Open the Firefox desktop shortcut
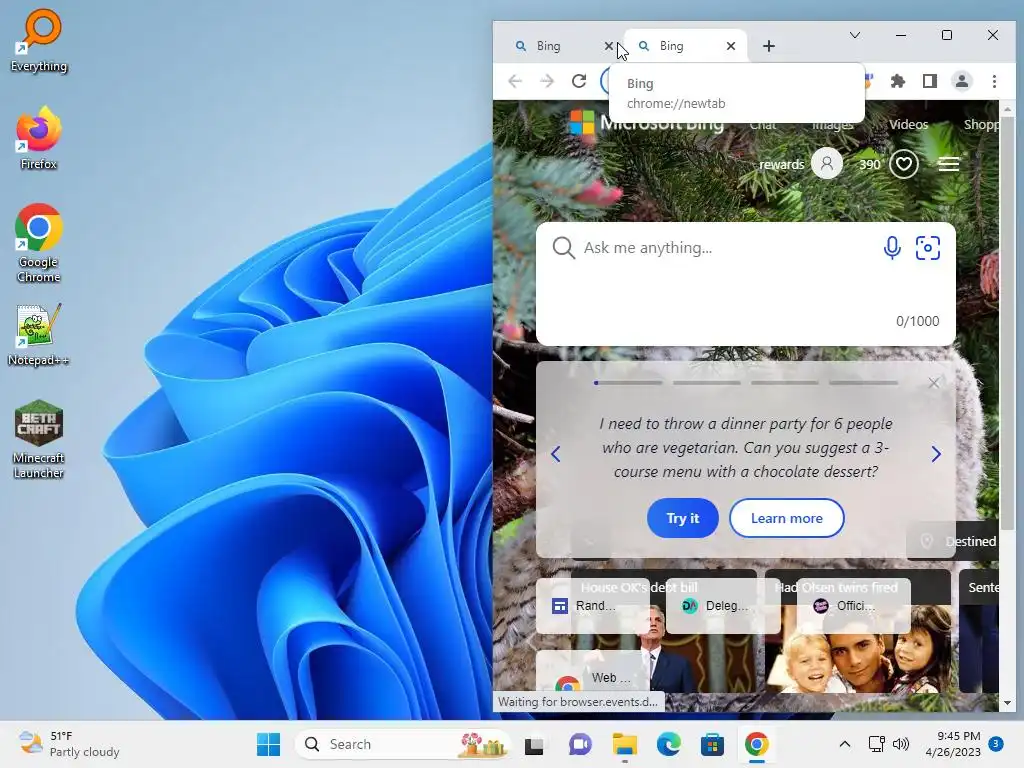This screenshot has width=1024, height=768. coord(39,138)
